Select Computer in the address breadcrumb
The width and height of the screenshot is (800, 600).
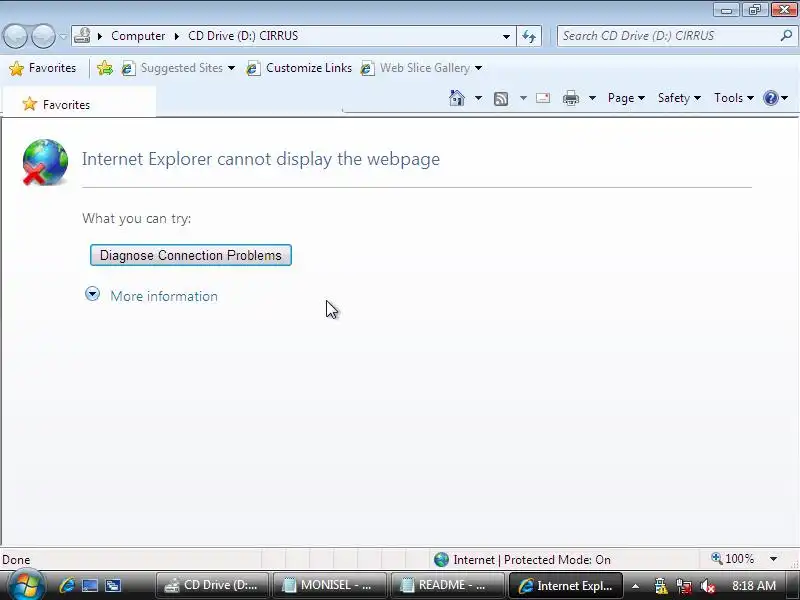[x=138, y=36]
